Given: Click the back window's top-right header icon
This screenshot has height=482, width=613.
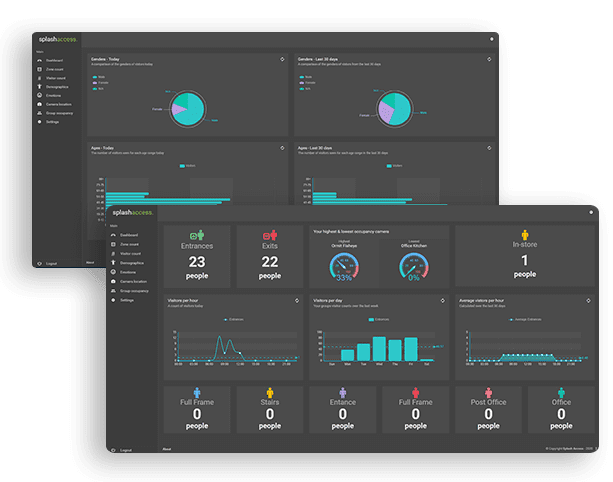Looking at the screenshot, I should coord(491,39).
